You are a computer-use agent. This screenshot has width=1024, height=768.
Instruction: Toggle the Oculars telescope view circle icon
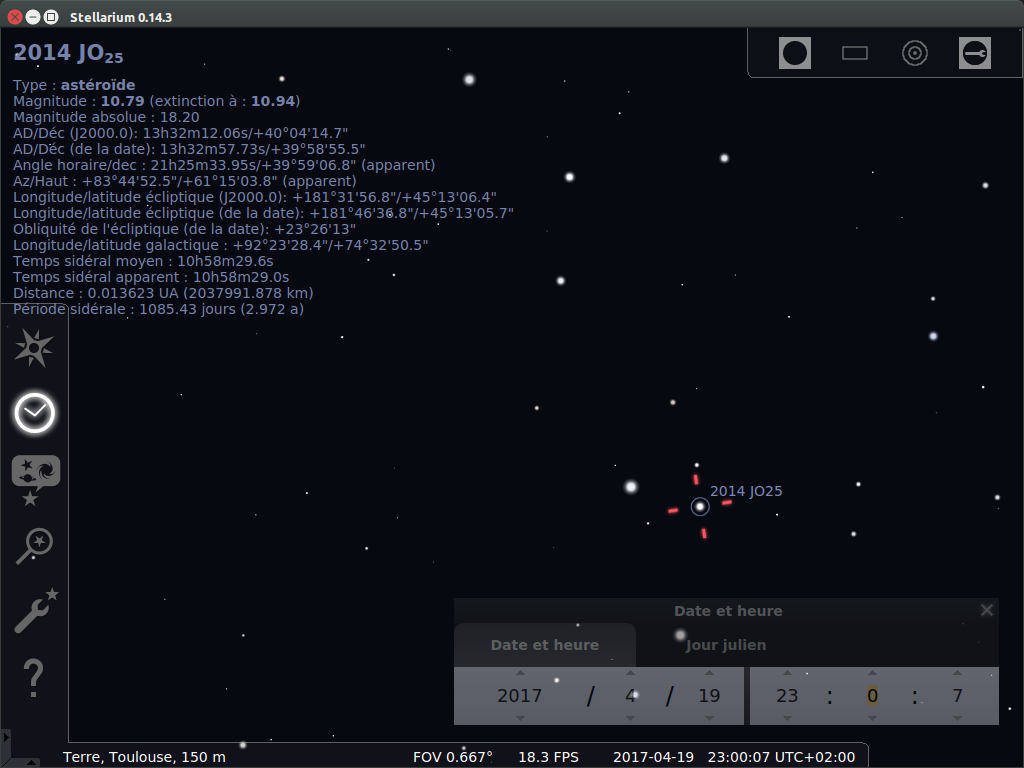795,53
